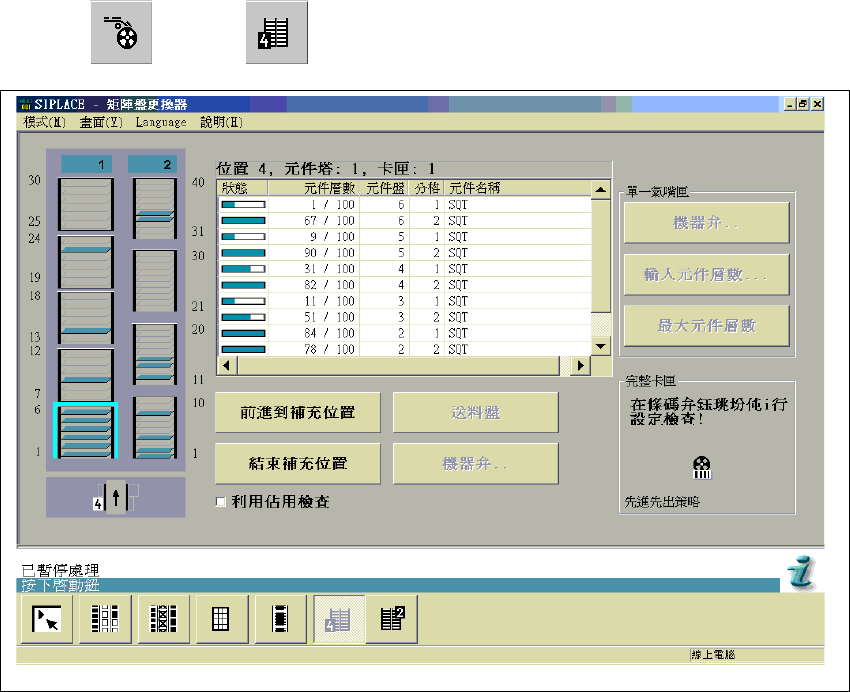The width and height of the screenshot is (850, 692).
Task: Click the tray-with-4 icon above the window
Action: (x=276, y=33)
